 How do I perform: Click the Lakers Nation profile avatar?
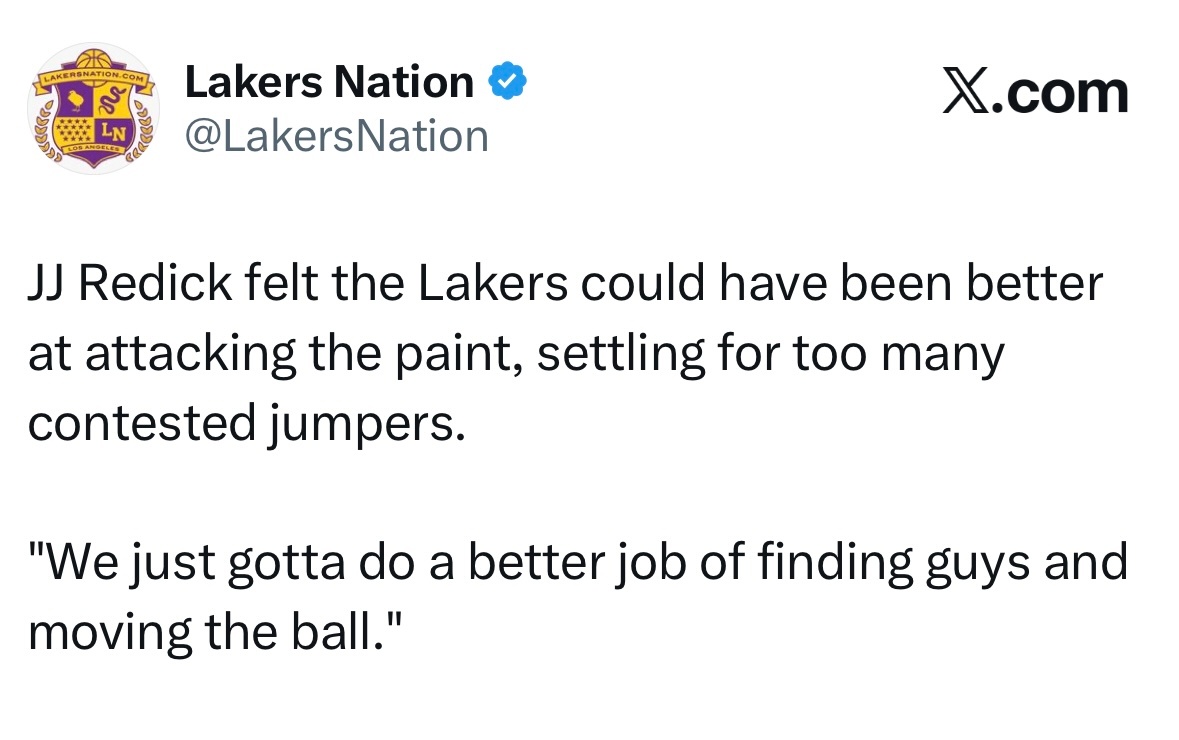[94, 108]
